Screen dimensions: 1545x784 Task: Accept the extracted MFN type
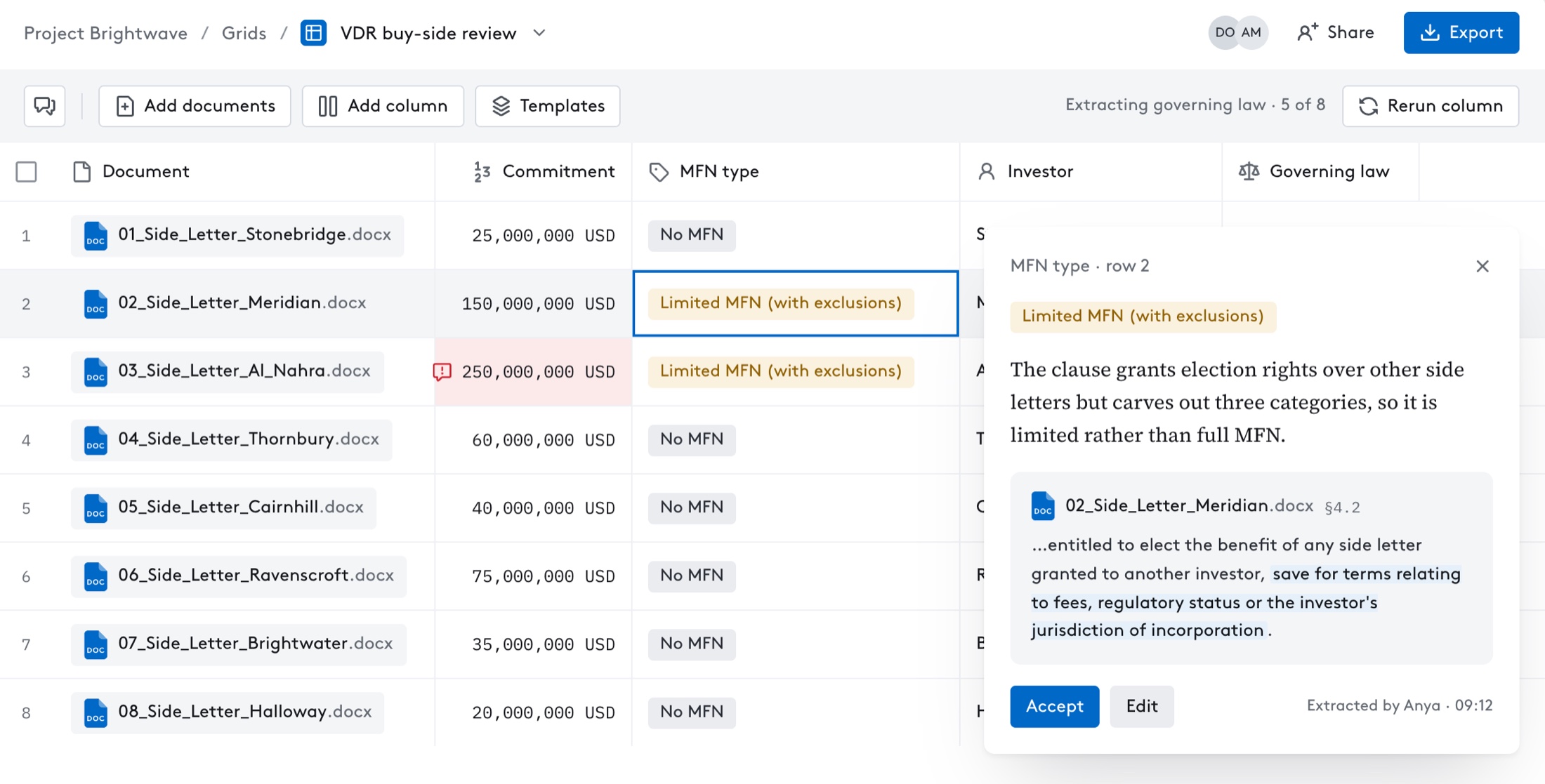[x=1055, y=706]
